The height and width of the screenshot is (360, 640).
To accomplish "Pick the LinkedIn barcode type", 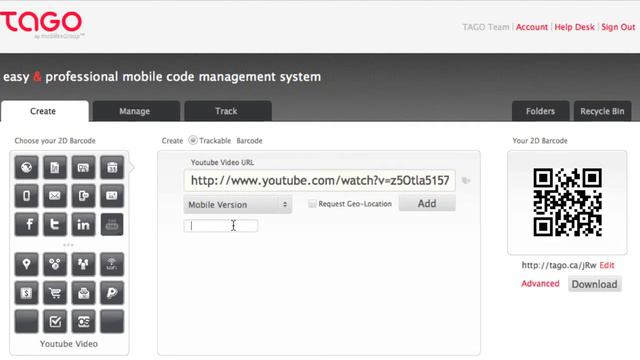I will (x=84, y=224).
